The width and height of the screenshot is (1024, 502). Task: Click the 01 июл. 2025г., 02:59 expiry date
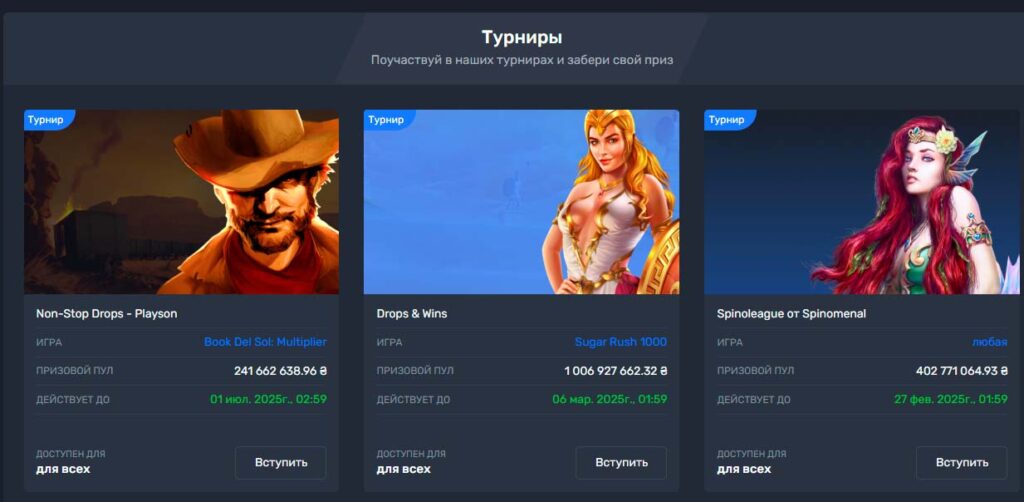click(268, 399)
